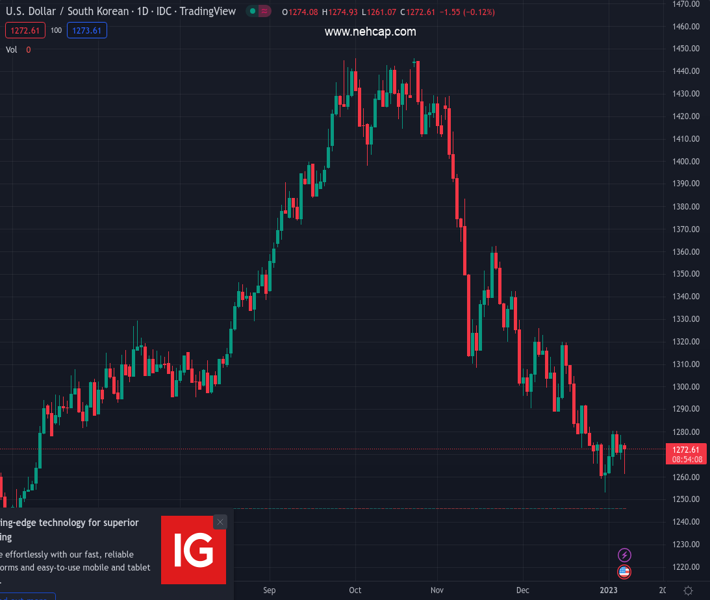Close the IG advertisement popup
The height and width of the screenshot is (600, 710).
220,522
